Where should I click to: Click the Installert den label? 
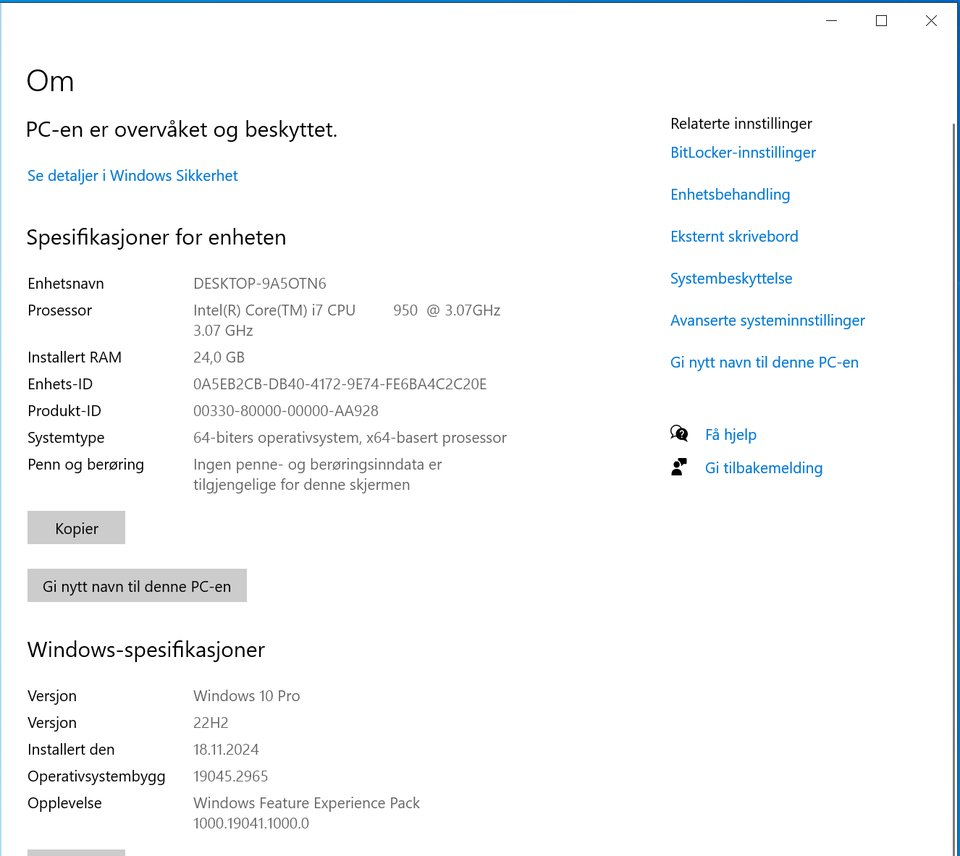point(70,749)
